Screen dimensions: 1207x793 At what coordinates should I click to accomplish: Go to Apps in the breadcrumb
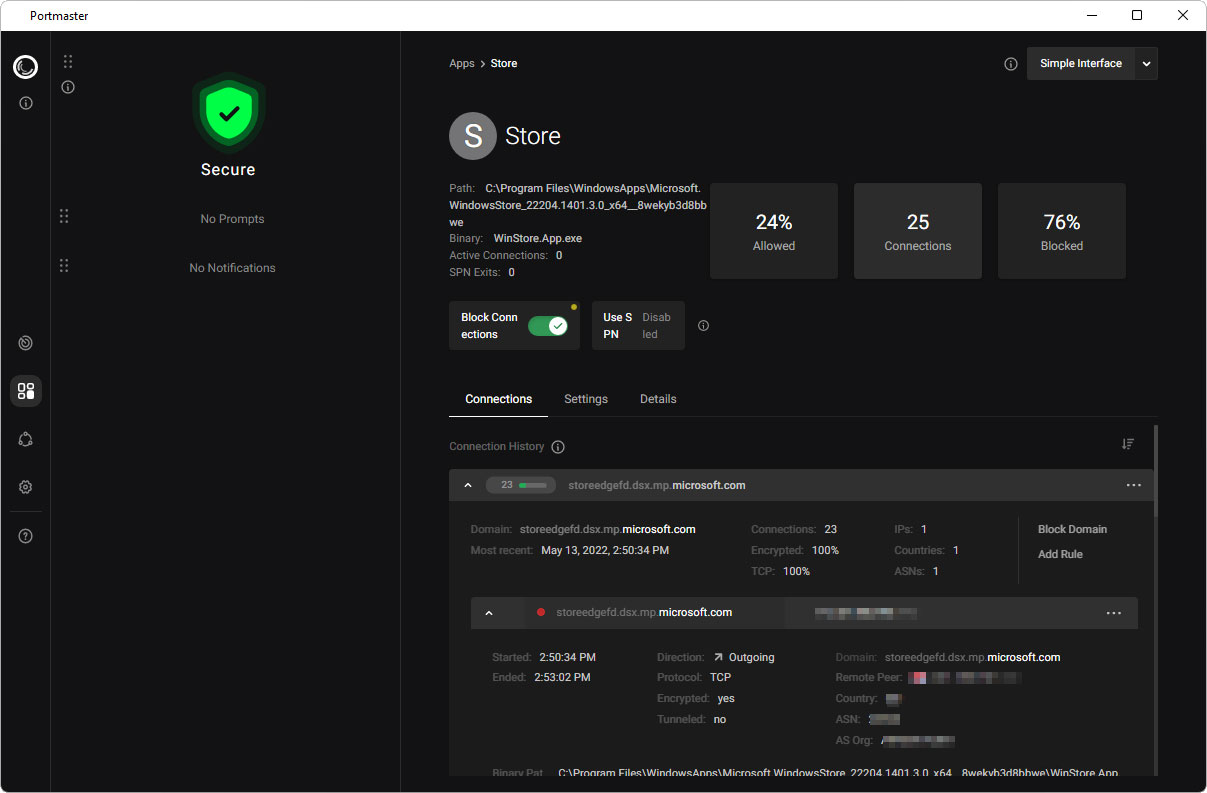coord(462,64)
